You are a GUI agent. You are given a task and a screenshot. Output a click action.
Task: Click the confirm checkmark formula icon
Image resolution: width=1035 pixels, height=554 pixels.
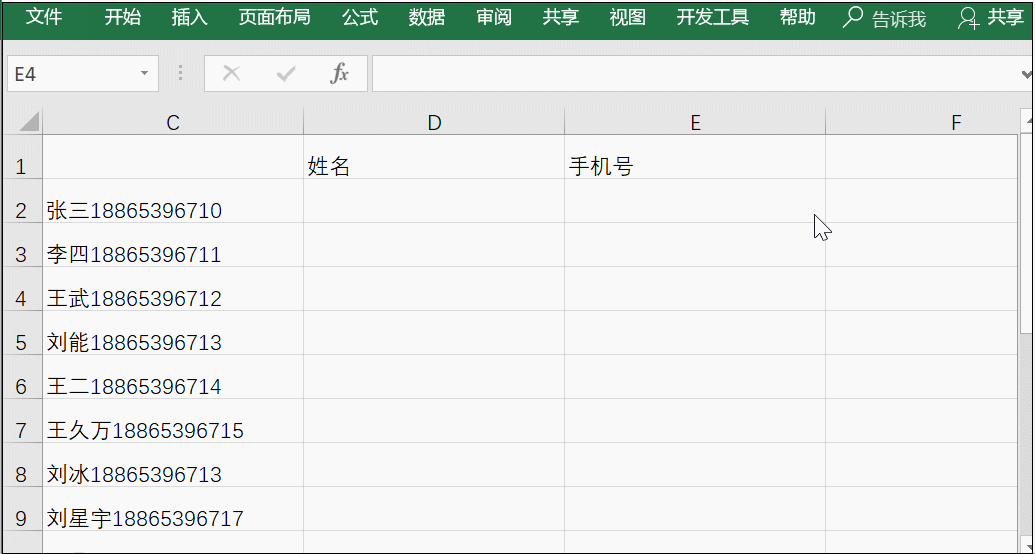(286, 73)
